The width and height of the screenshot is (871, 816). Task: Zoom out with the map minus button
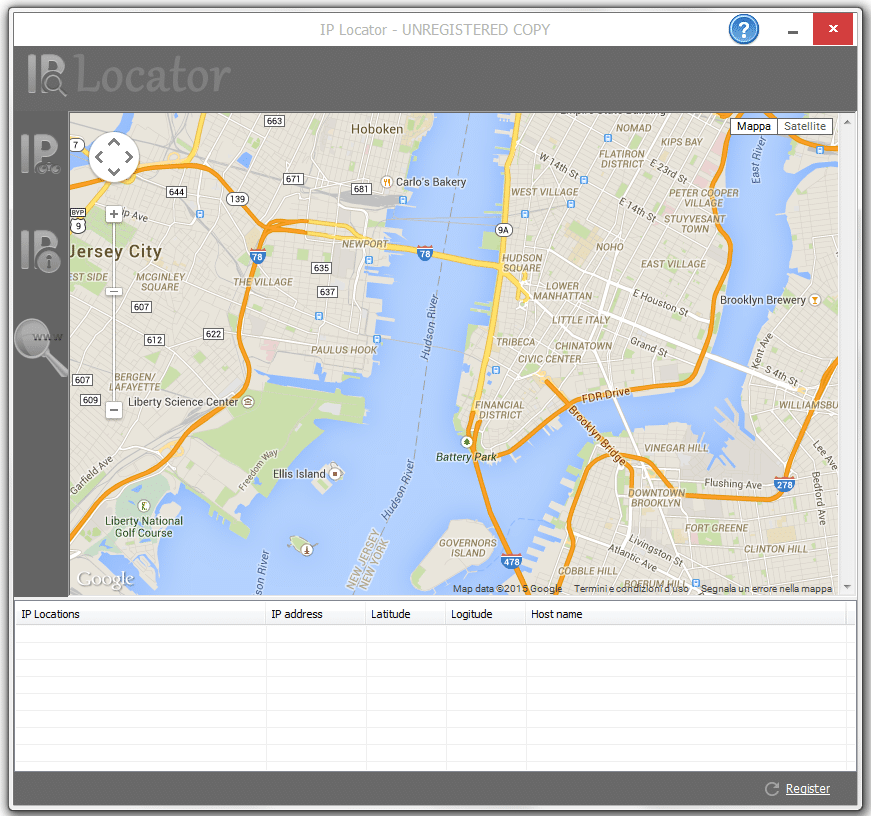point(114,410)
